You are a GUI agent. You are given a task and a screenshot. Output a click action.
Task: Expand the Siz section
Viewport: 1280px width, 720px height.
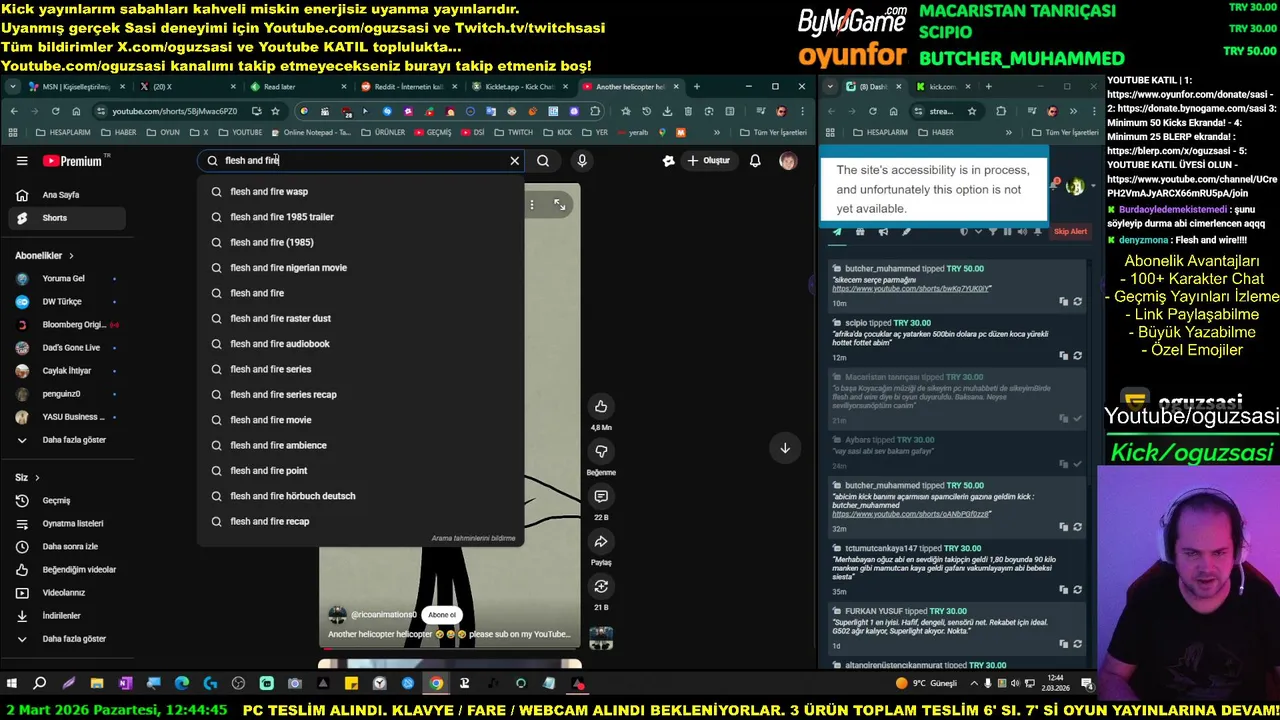coord(27,478)
